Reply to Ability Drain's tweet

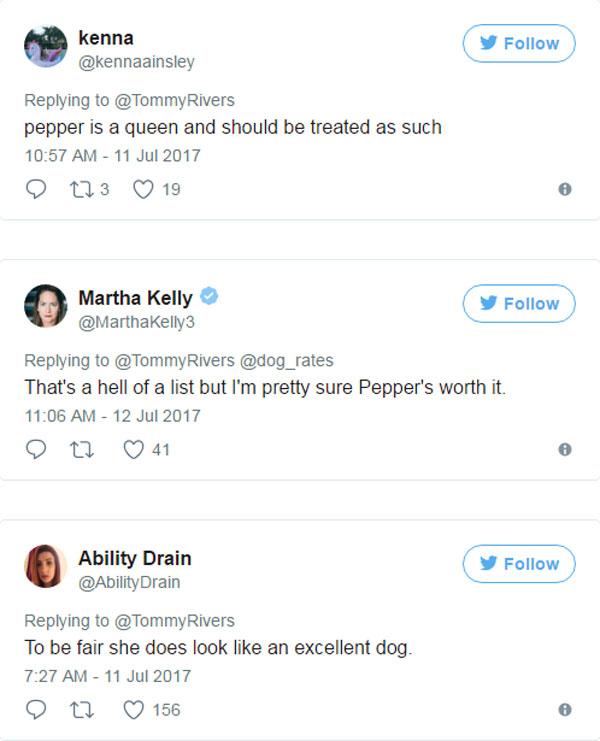point(35,710)
